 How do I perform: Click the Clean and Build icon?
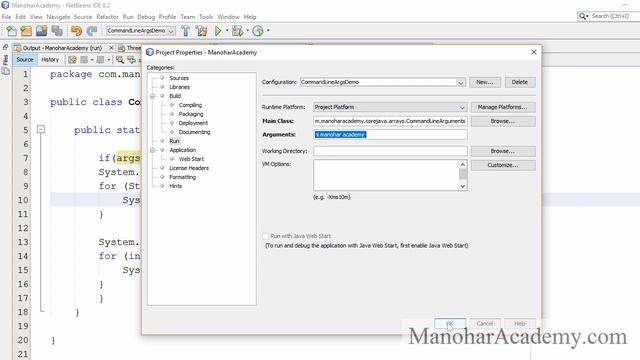click(201, 31)
